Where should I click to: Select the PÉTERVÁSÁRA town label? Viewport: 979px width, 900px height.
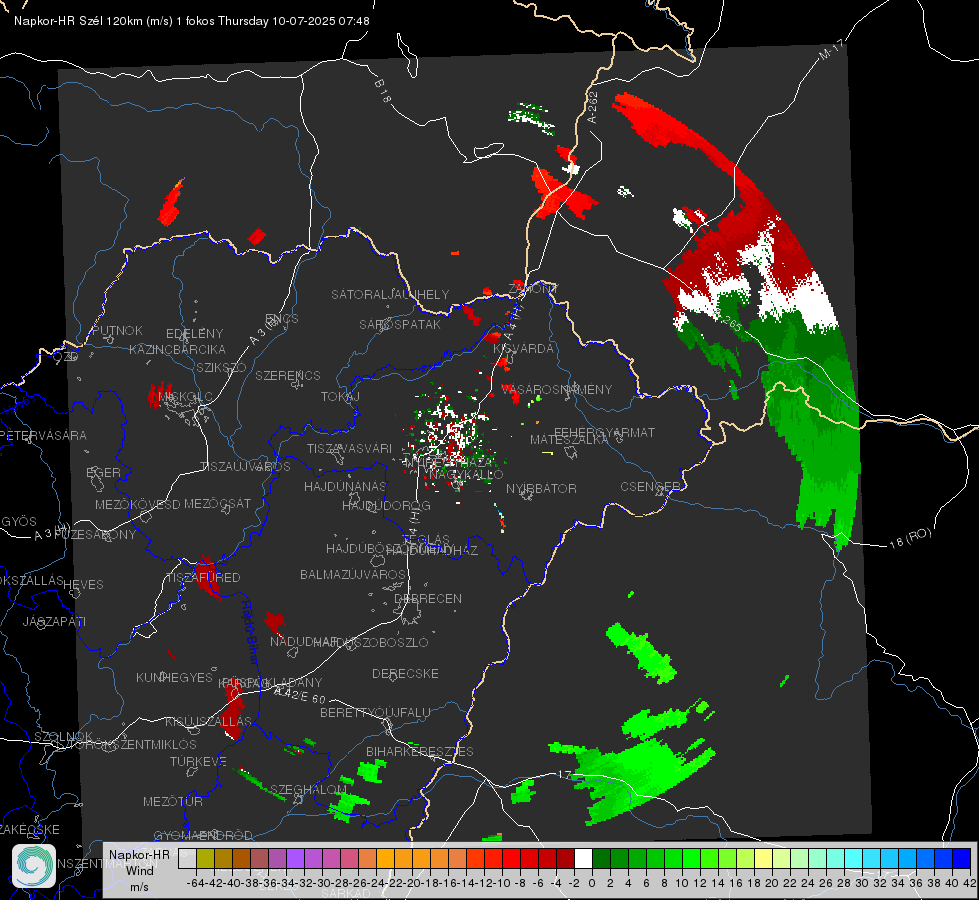[x=43, y=435]
